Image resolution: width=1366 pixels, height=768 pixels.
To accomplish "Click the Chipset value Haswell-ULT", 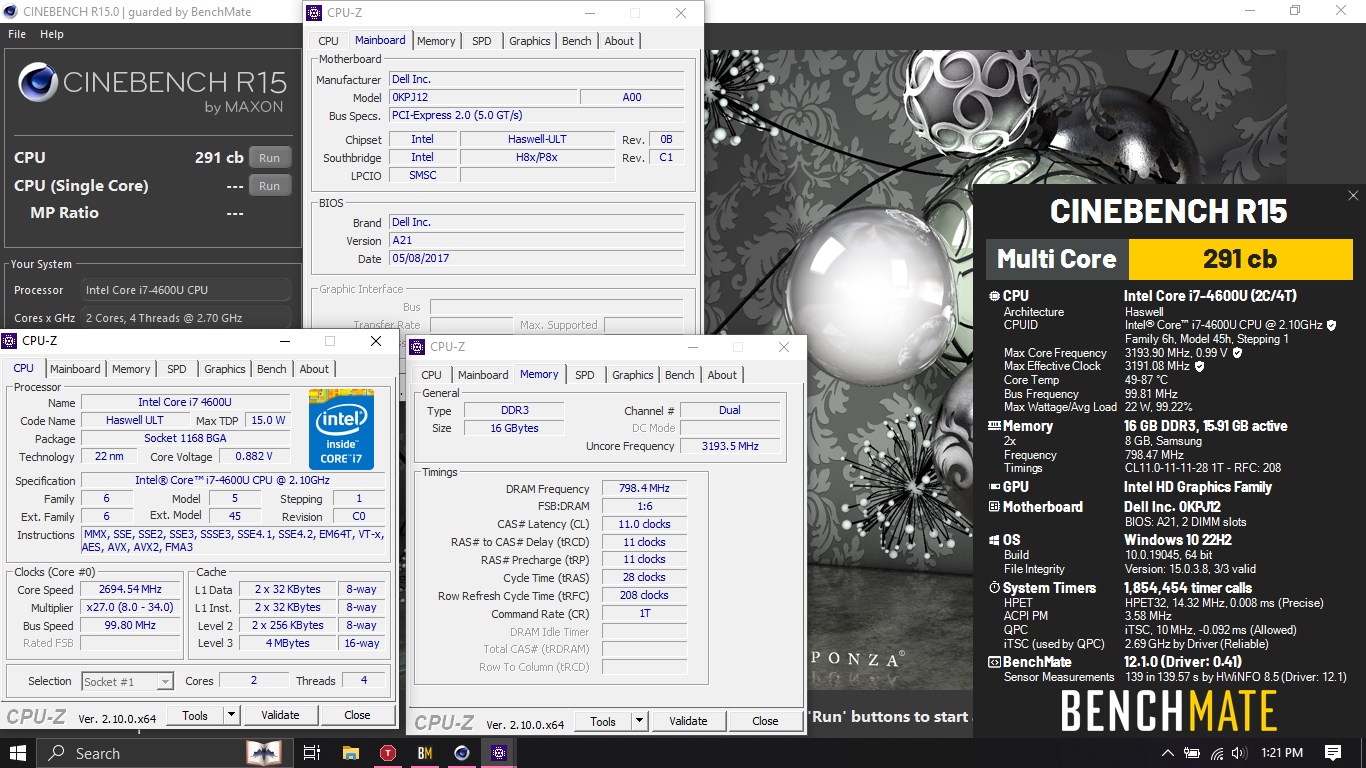I will [537, 140].
